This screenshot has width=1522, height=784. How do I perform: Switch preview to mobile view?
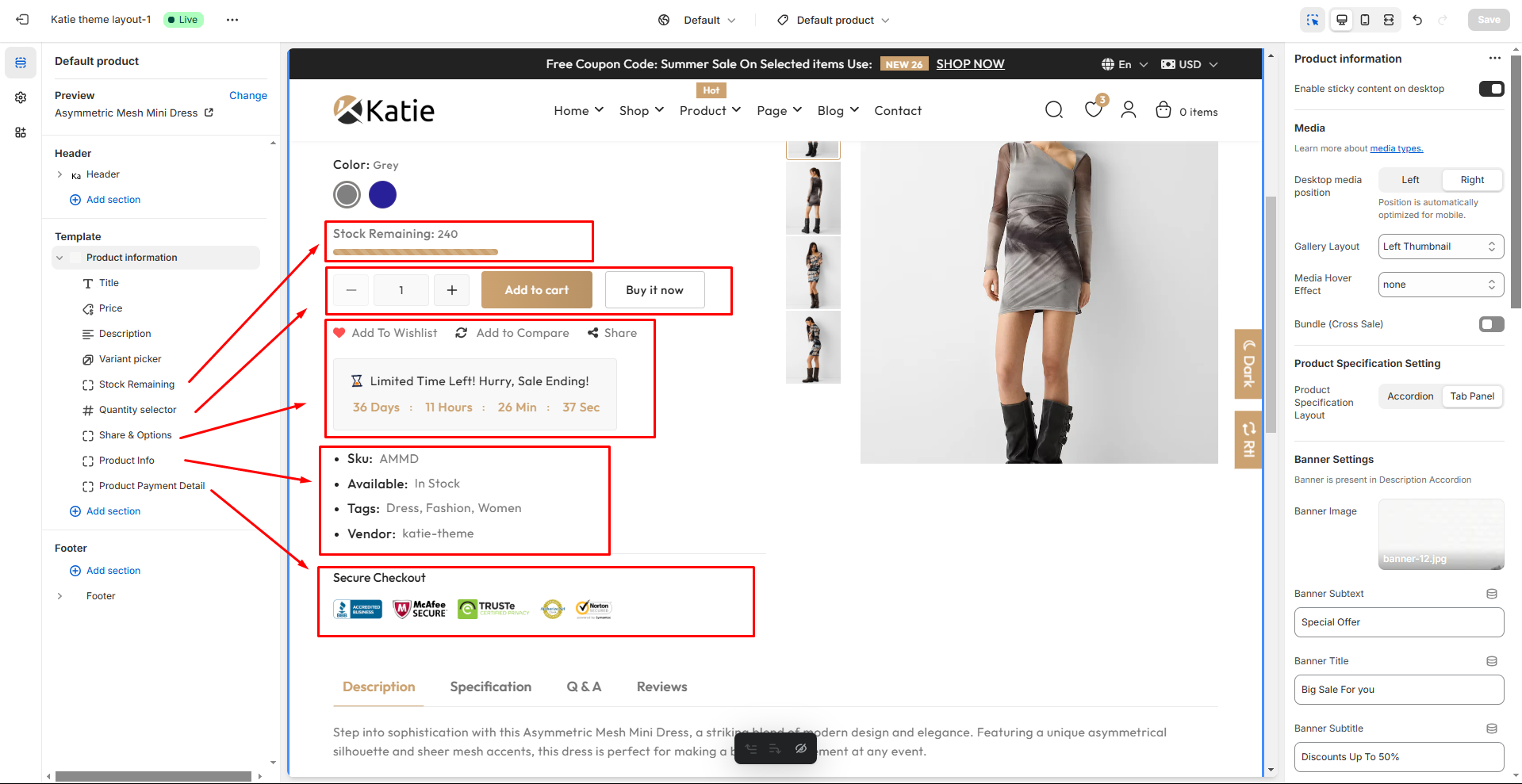pos(1364,20)
